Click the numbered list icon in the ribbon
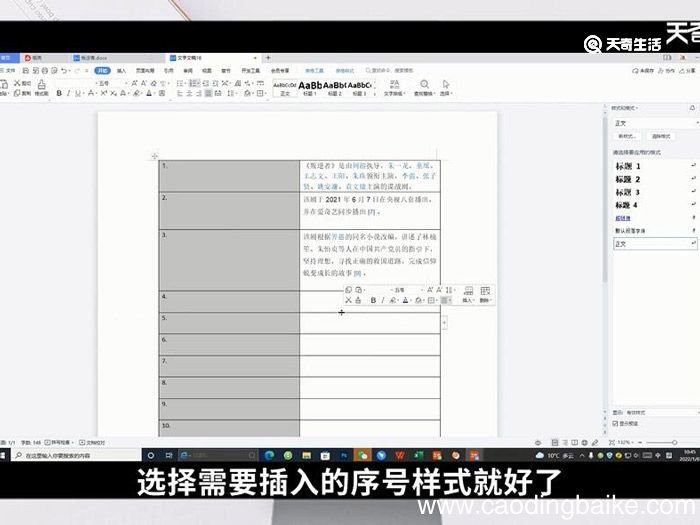Screen dimensions: 700x525 [x=193, y=83]
